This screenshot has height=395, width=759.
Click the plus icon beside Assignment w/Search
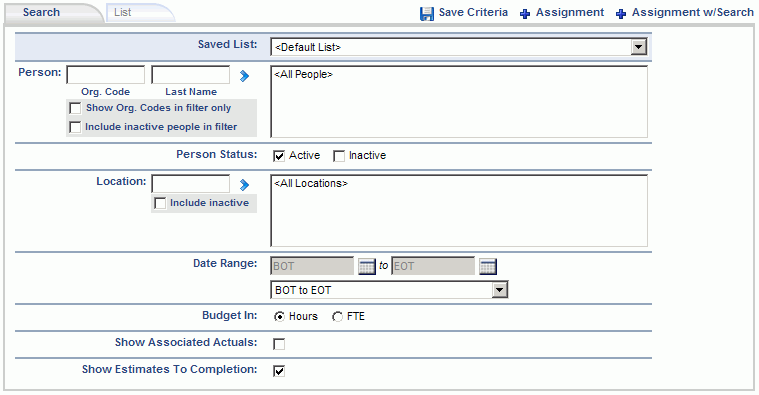[x=621, y=14]
